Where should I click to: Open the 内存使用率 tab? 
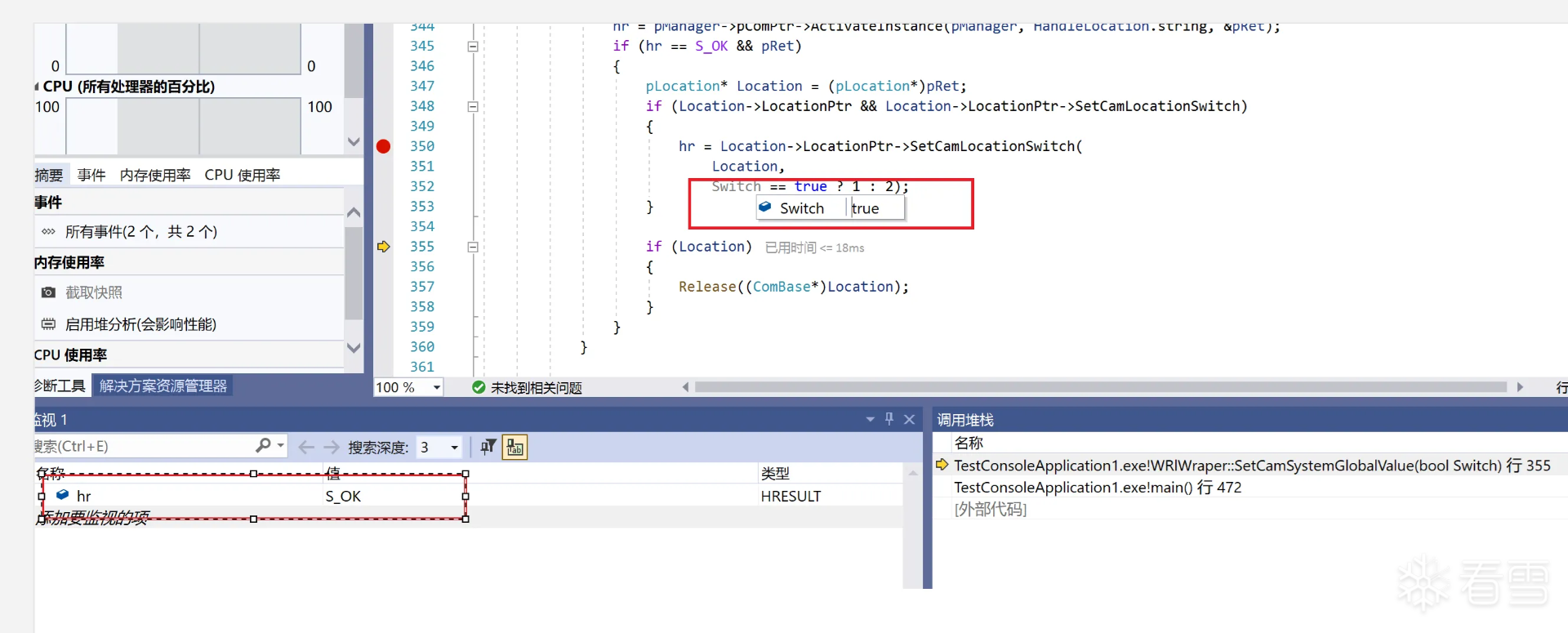point(155,175)
